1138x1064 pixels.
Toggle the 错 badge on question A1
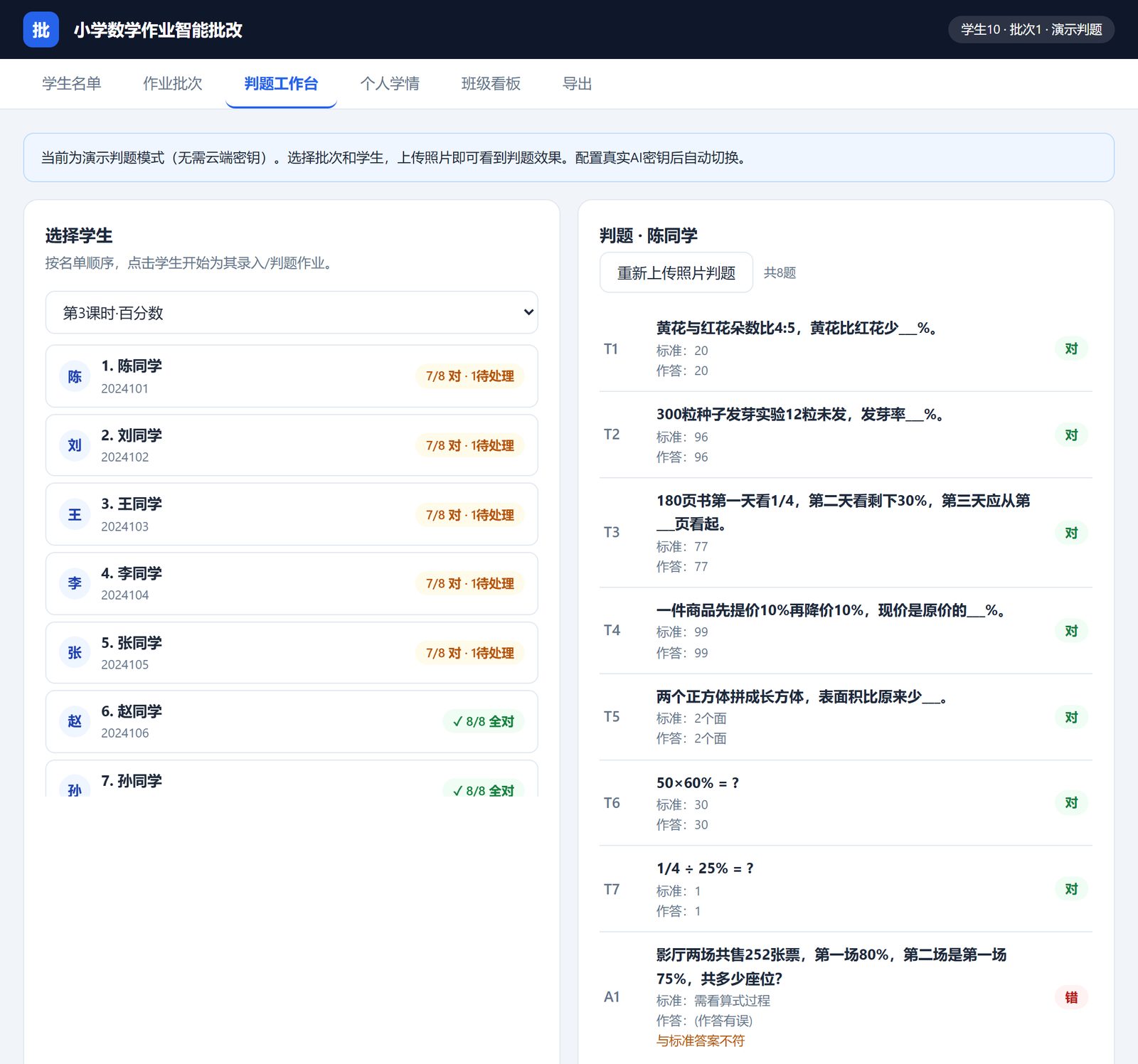coord(1071,997)
